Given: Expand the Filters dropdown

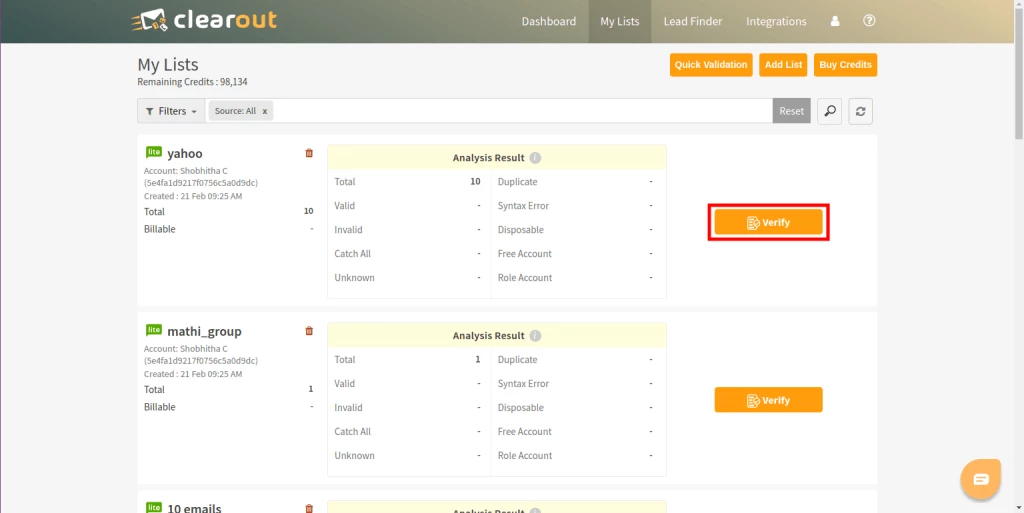Looking at the screenshot, I should point(171,111).
